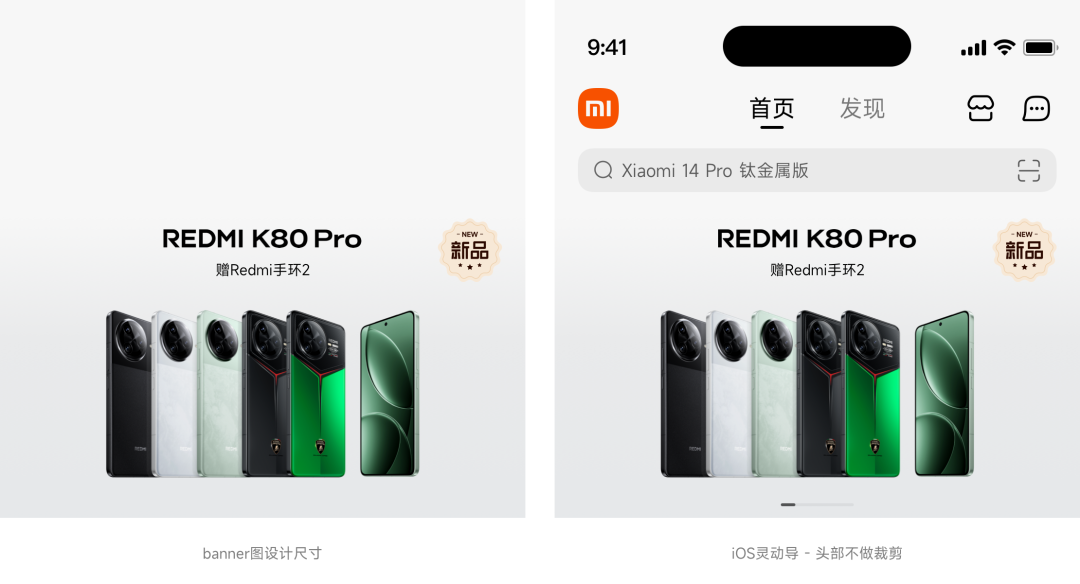The width and height of the screenshot is (1080, 584).
Task: Tap the orange Xiaomi MI logo
Action: point(598,108)
